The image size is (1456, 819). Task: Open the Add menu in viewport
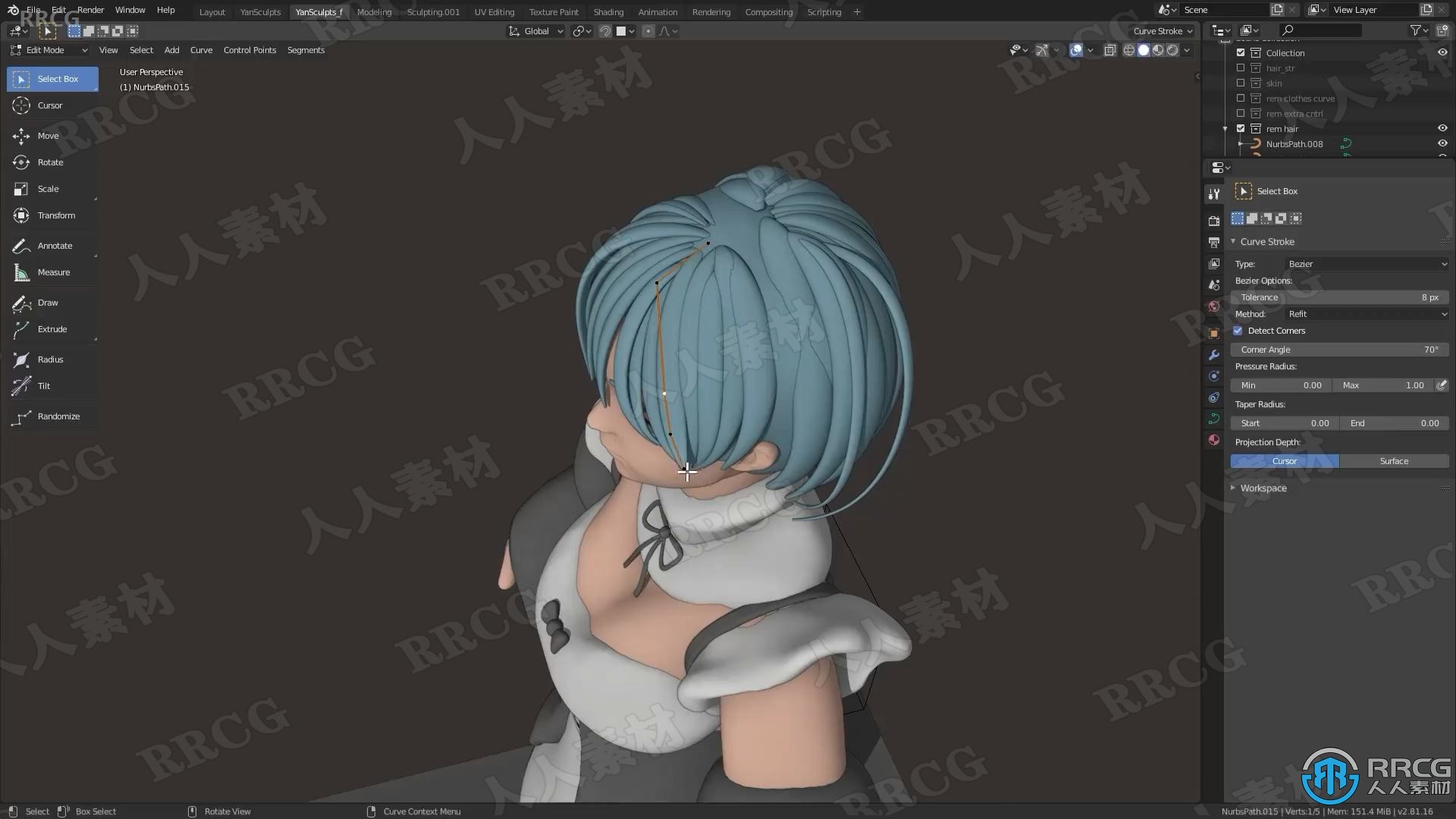pos(172,50)
